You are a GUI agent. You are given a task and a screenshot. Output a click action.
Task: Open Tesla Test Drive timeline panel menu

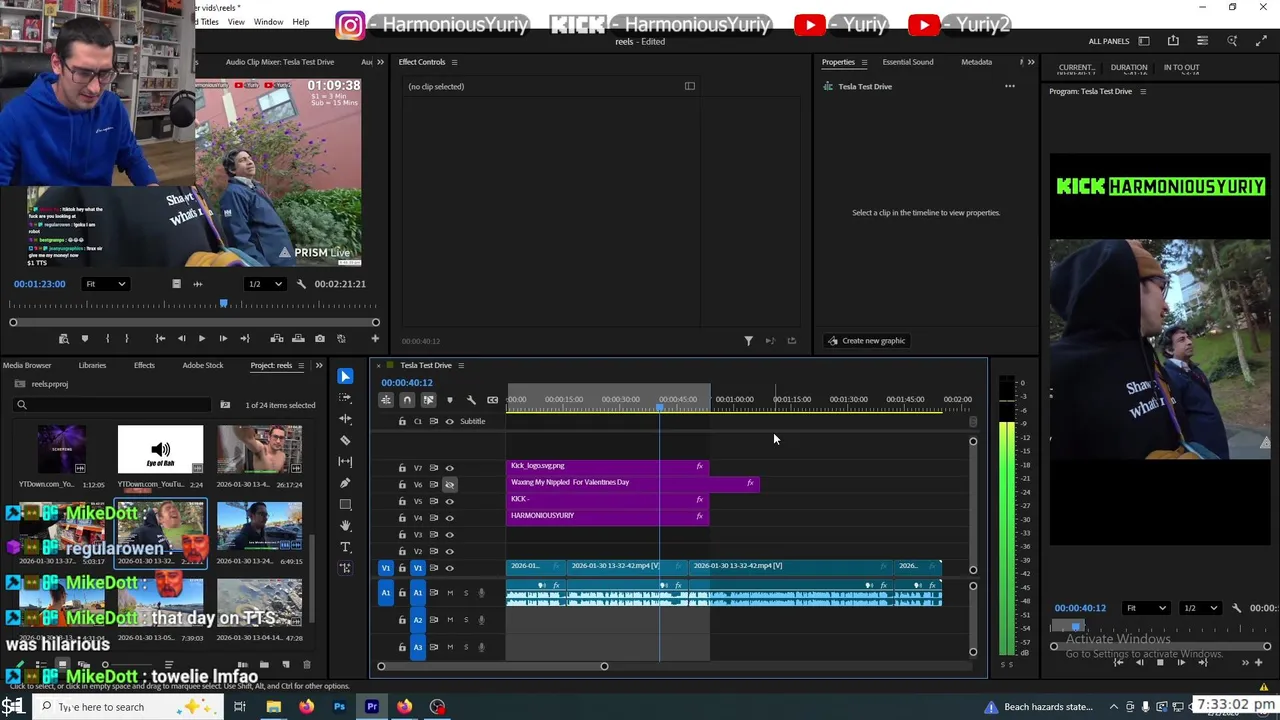(x=461, y=365)
